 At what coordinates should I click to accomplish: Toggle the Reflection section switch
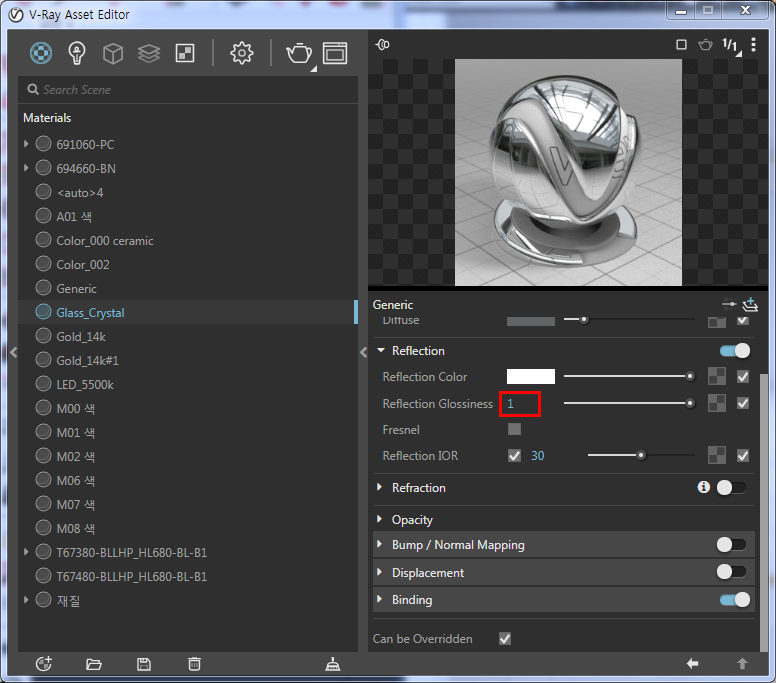tap(735, 351)
